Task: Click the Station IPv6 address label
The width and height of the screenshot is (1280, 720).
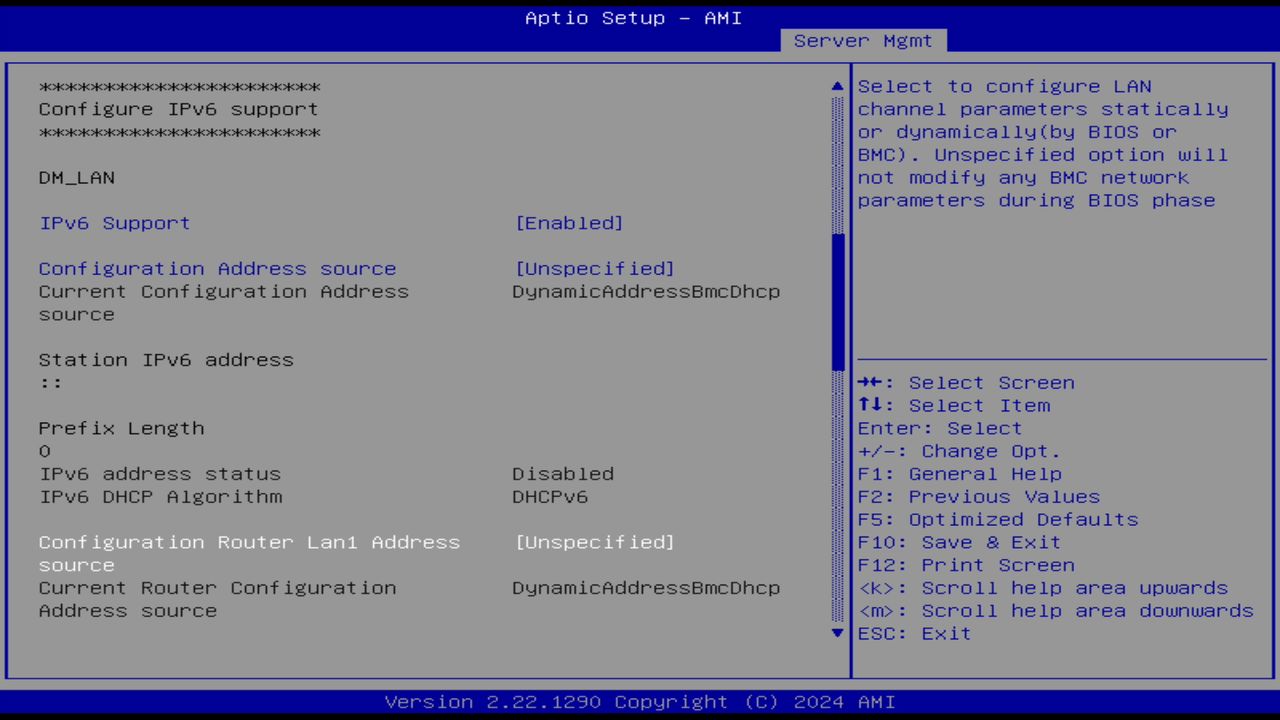Action: coord(166,360)
